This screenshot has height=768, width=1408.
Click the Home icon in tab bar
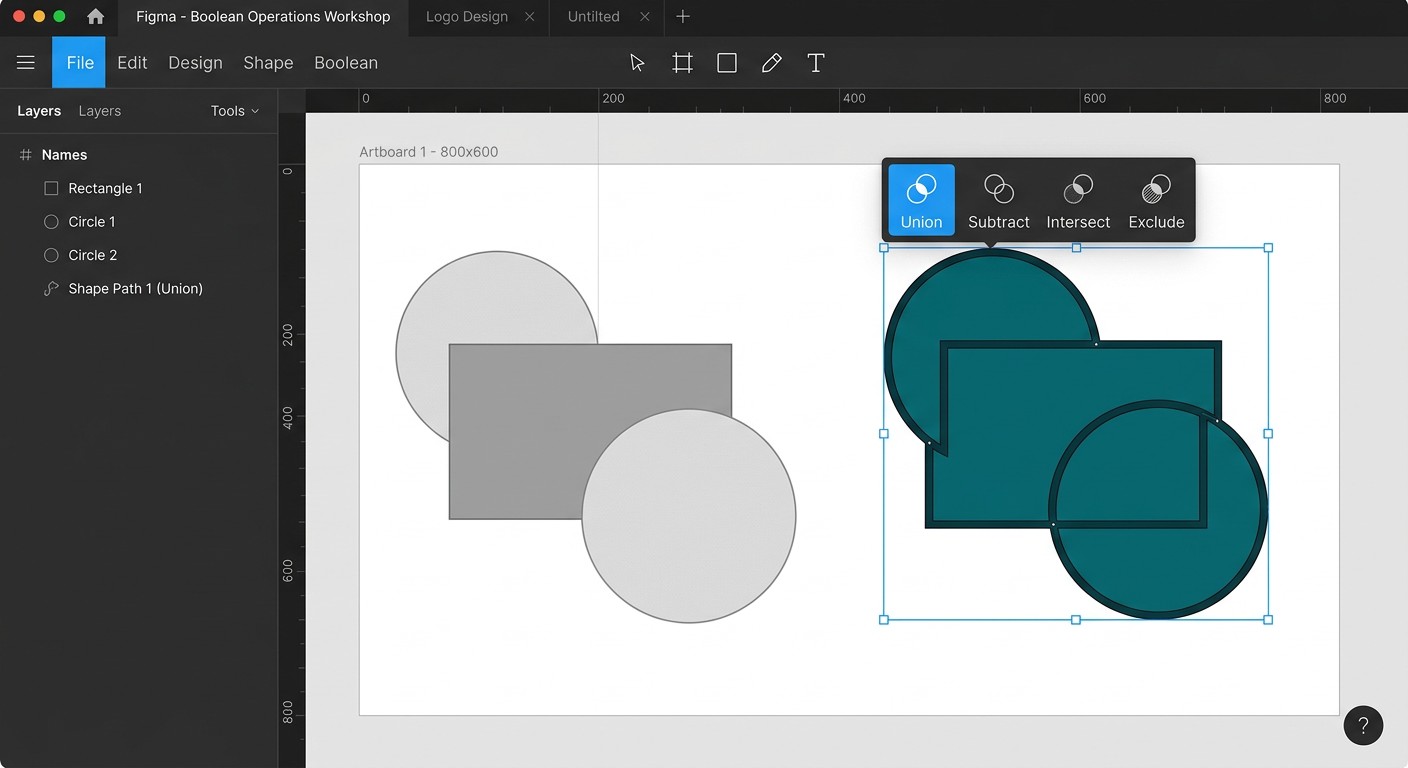point(96,17)
